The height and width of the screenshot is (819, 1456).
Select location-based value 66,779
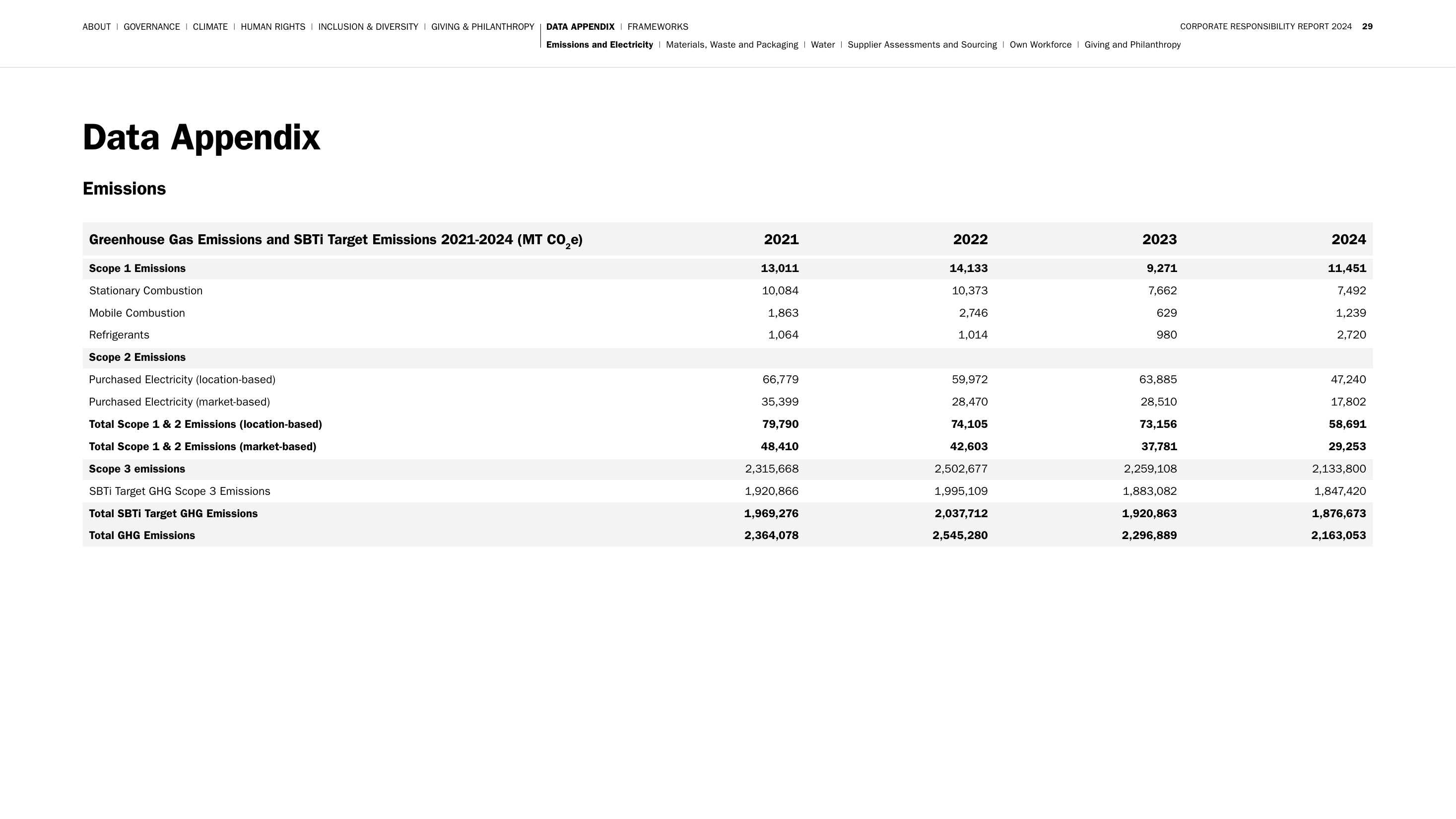781,380
